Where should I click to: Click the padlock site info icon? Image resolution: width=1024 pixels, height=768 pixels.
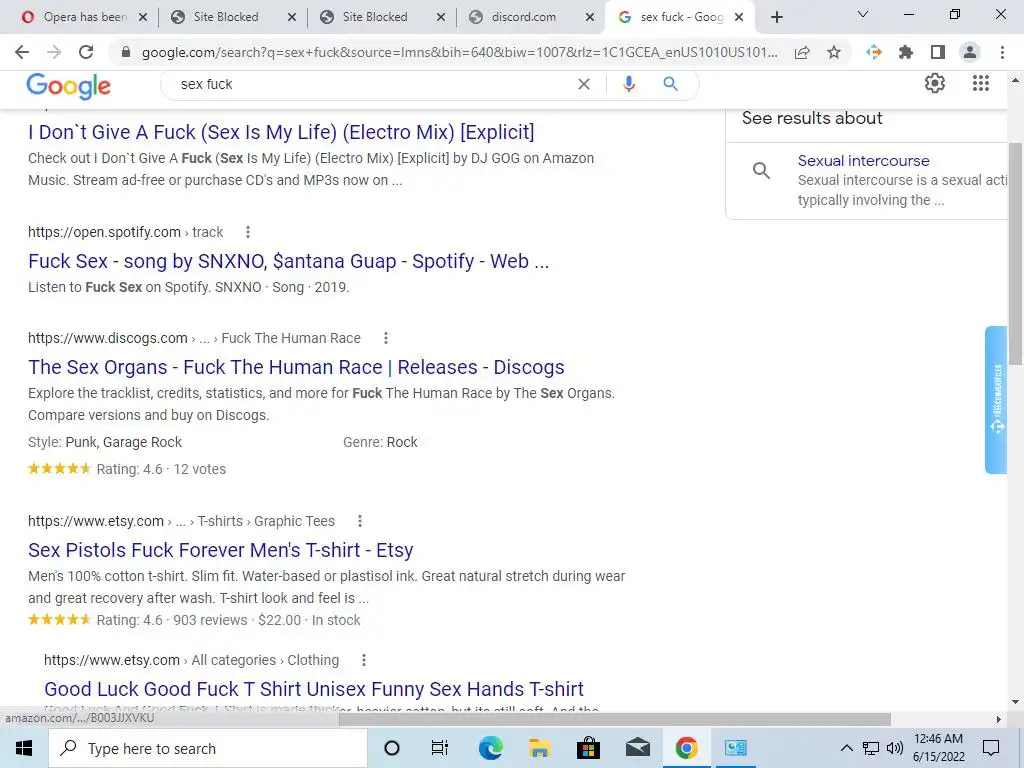[x=126, y=52]
